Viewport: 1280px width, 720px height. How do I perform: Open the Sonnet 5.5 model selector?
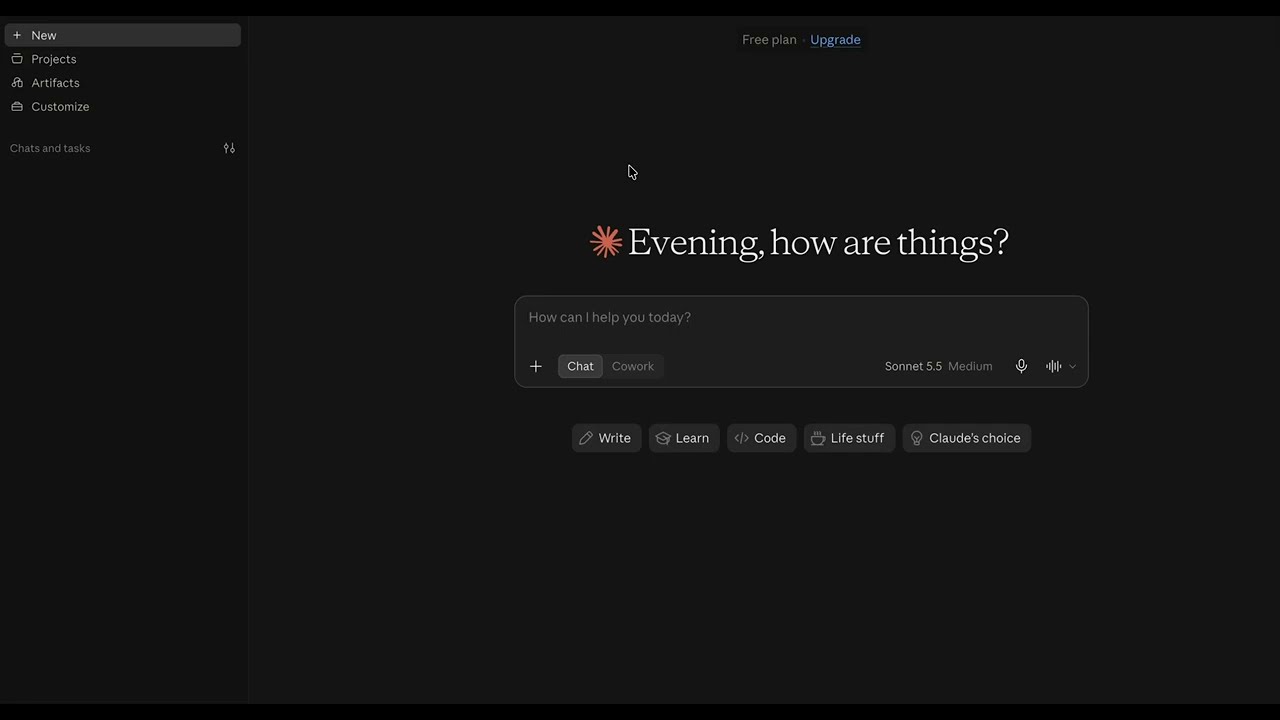click(x=938, y=366)
